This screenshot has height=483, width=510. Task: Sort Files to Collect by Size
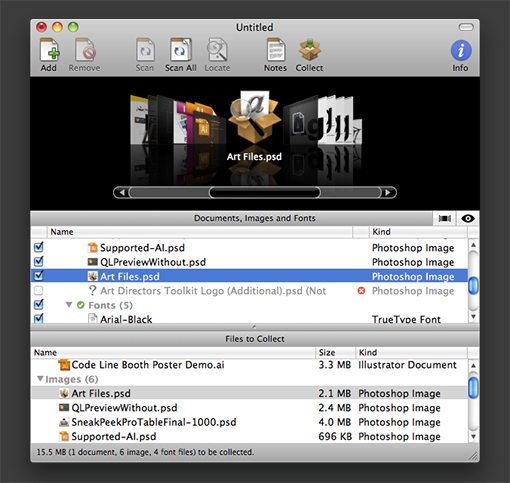point(335,352)
